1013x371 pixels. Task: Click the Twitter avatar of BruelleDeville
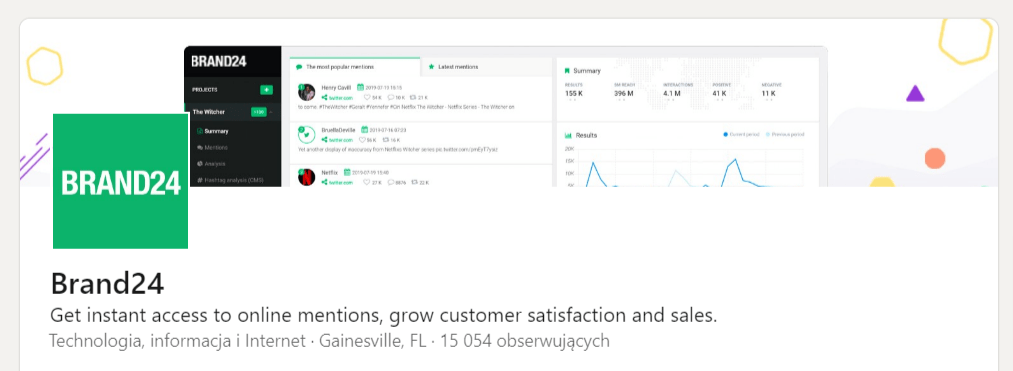click(306, 134)
